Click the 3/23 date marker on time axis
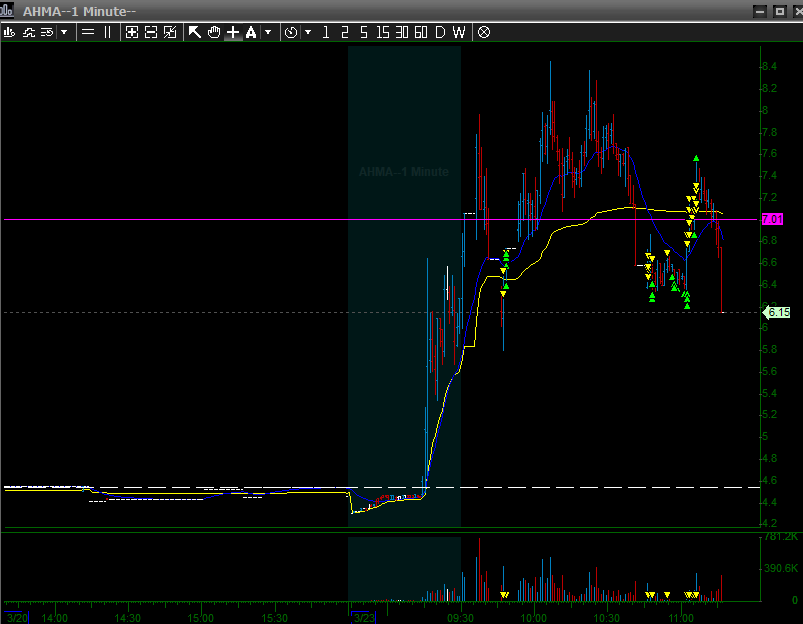 click(364, 617)
